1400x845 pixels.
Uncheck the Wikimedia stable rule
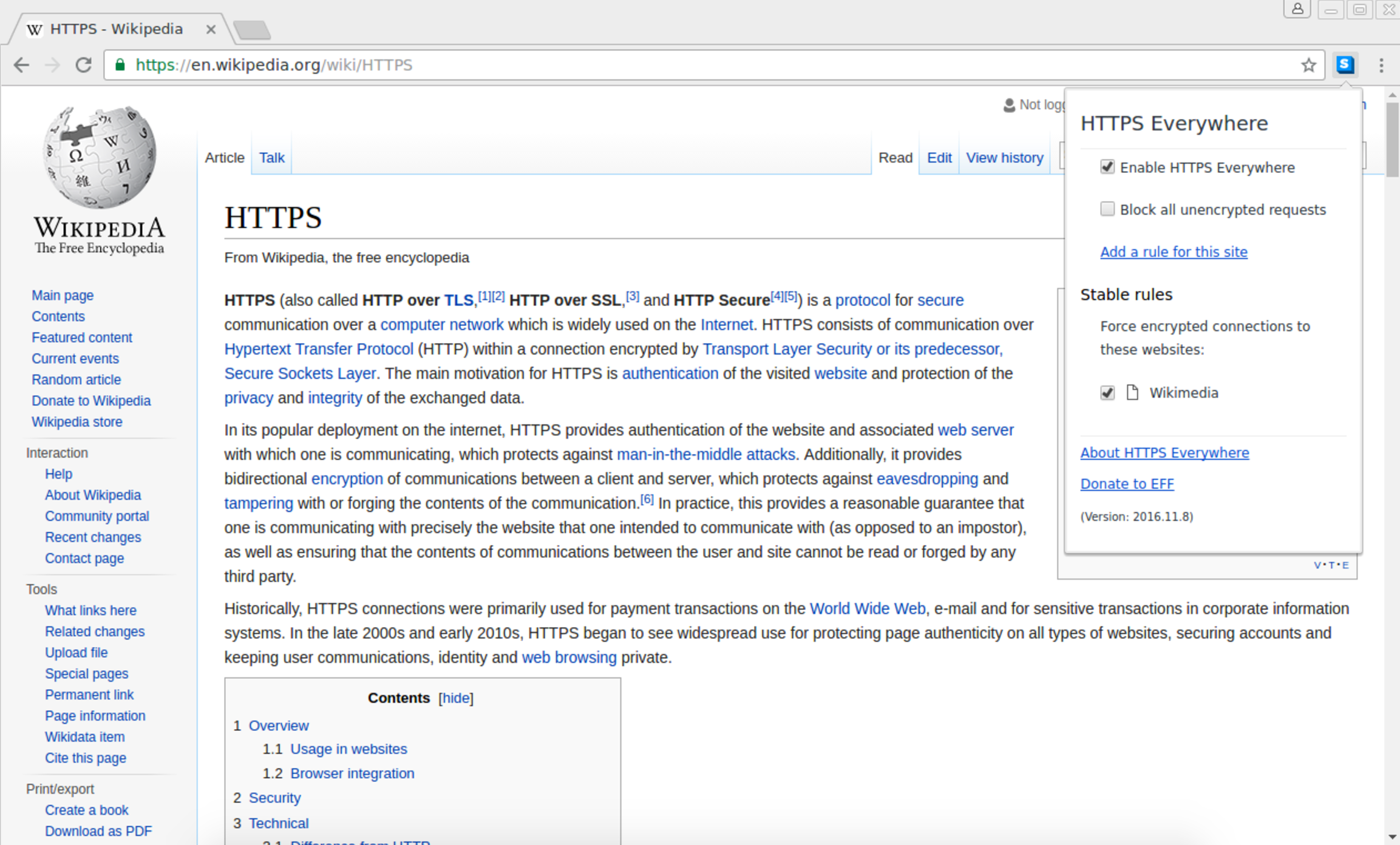coord(1107,393)
